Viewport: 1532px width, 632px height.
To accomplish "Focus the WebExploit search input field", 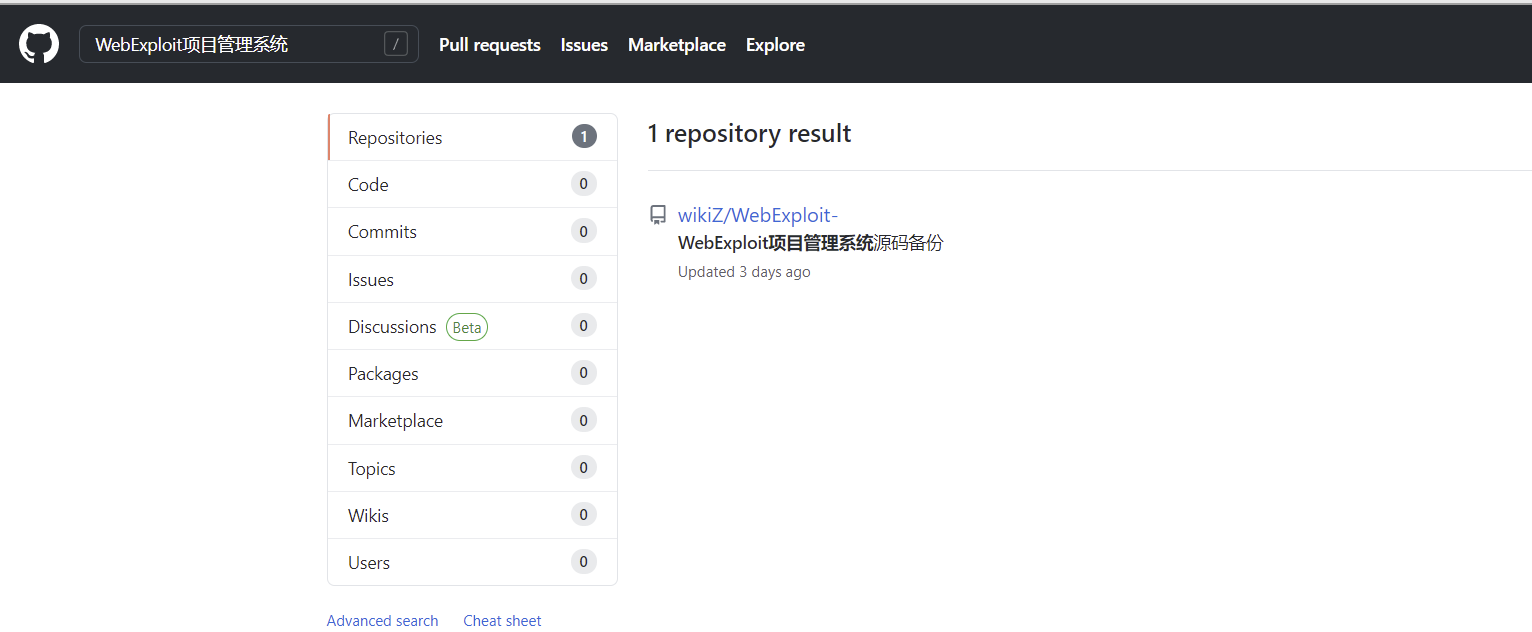I will (230, 44).
